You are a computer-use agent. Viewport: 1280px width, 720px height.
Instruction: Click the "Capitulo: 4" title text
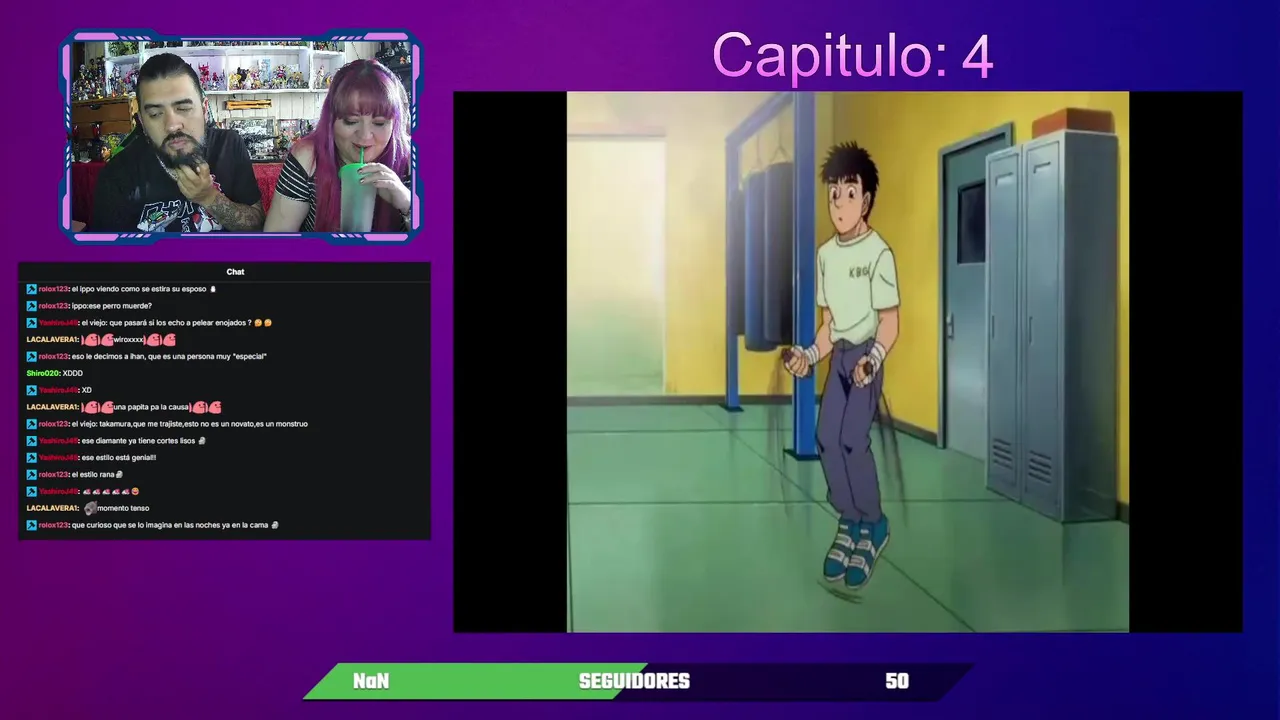[x=852, y=55]
